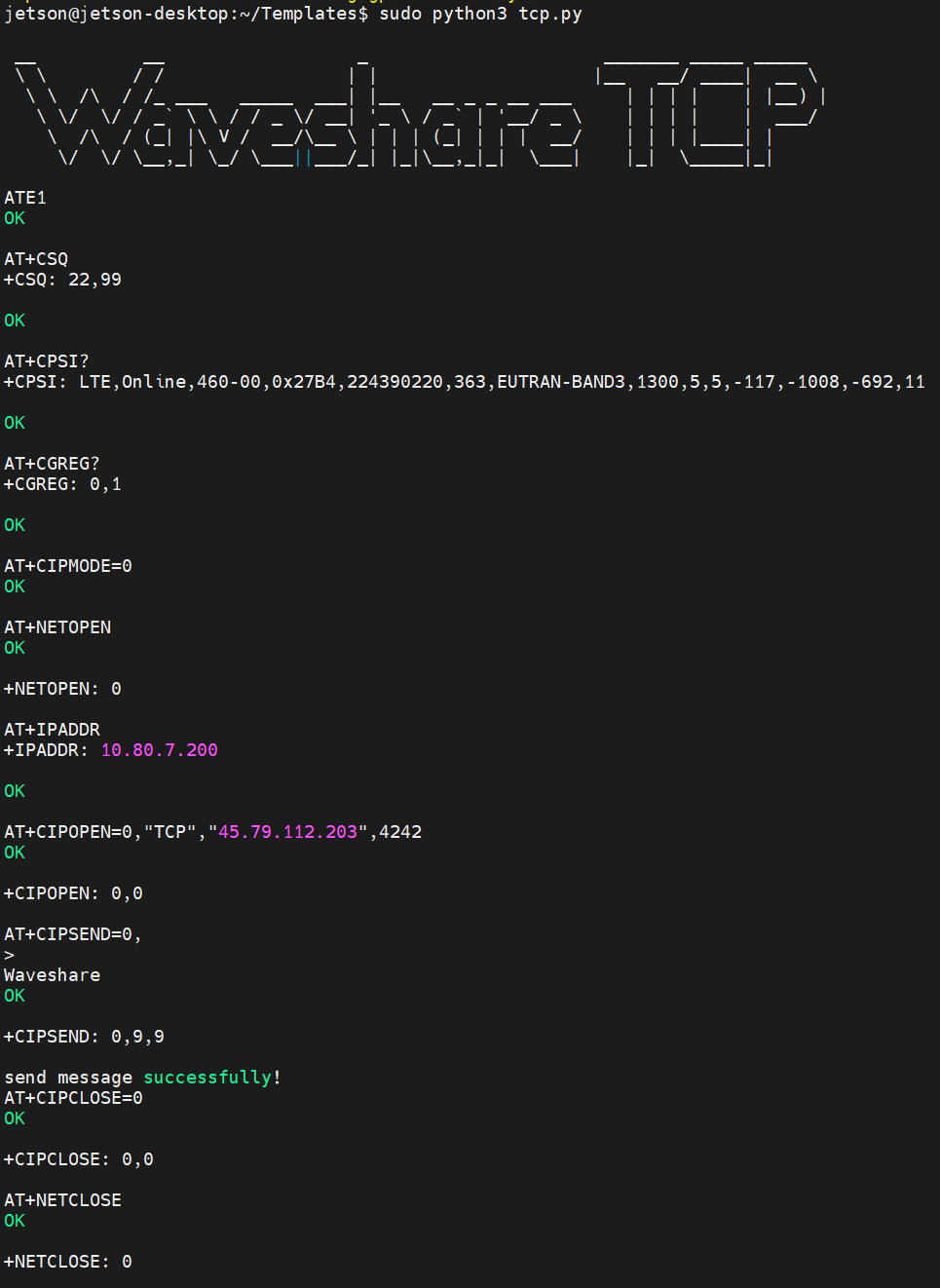Click the 'AT+IPADDR' command line
The width and height of the screenshot is (940, 1288).
(52, 730)
